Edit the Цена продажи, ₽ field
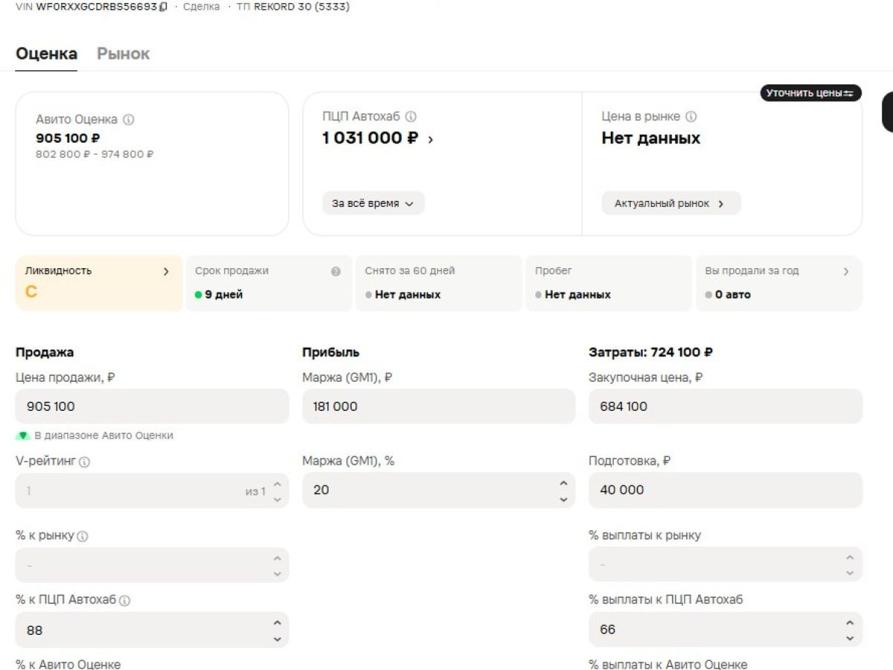 point(152,406)
